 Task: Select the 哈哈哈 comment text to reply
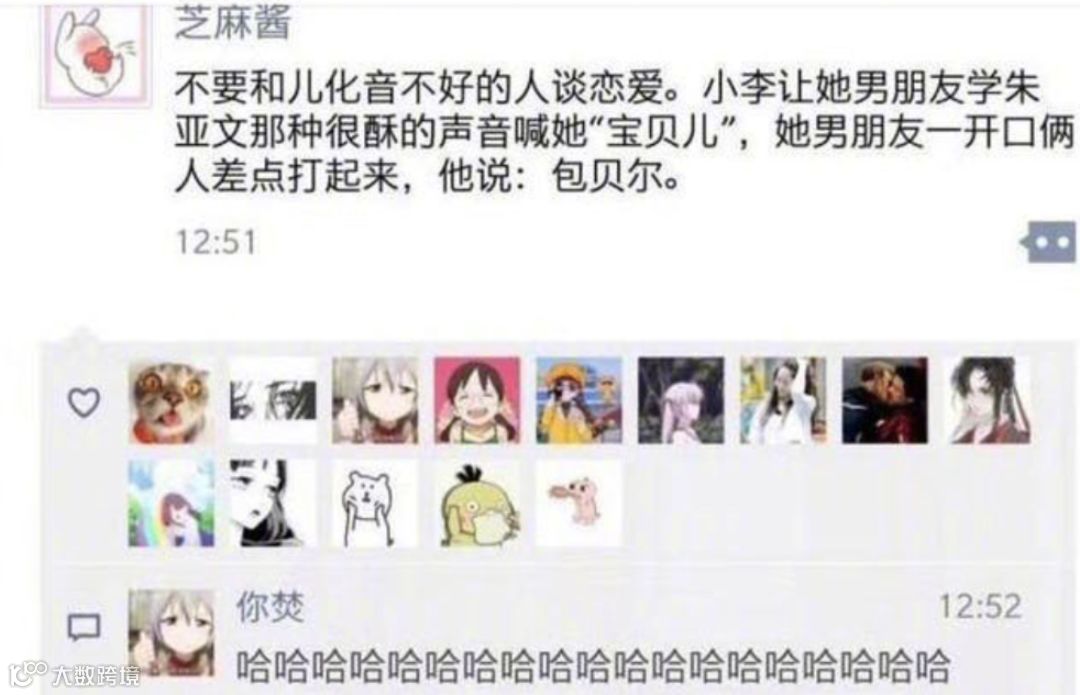593,666
